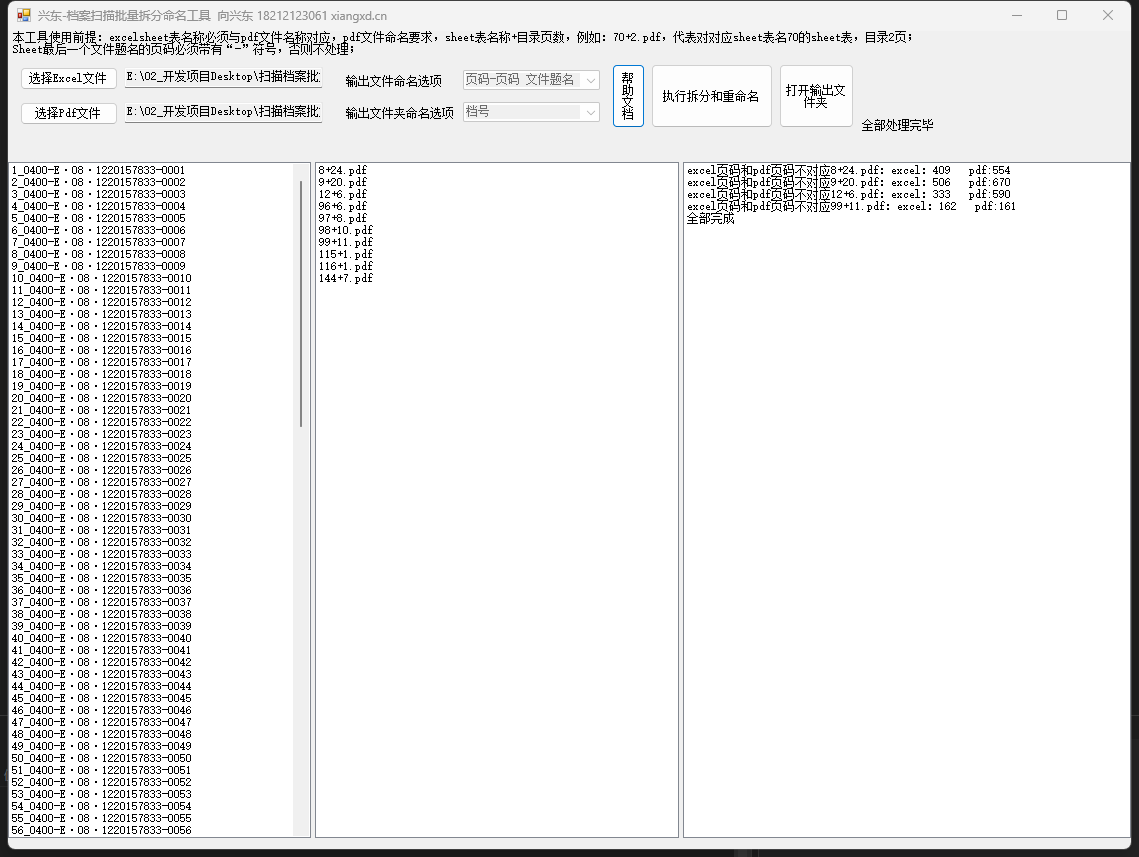The width and height of the screenshot is (1139, 857).
Task: Maximize the application window
Action: click(x=1061, y=15)
